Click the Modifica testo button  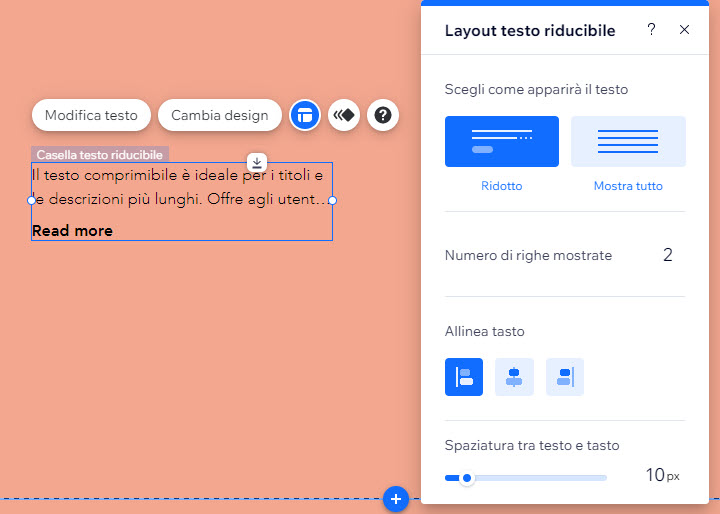pyautogui.click(x=91, y=115)
